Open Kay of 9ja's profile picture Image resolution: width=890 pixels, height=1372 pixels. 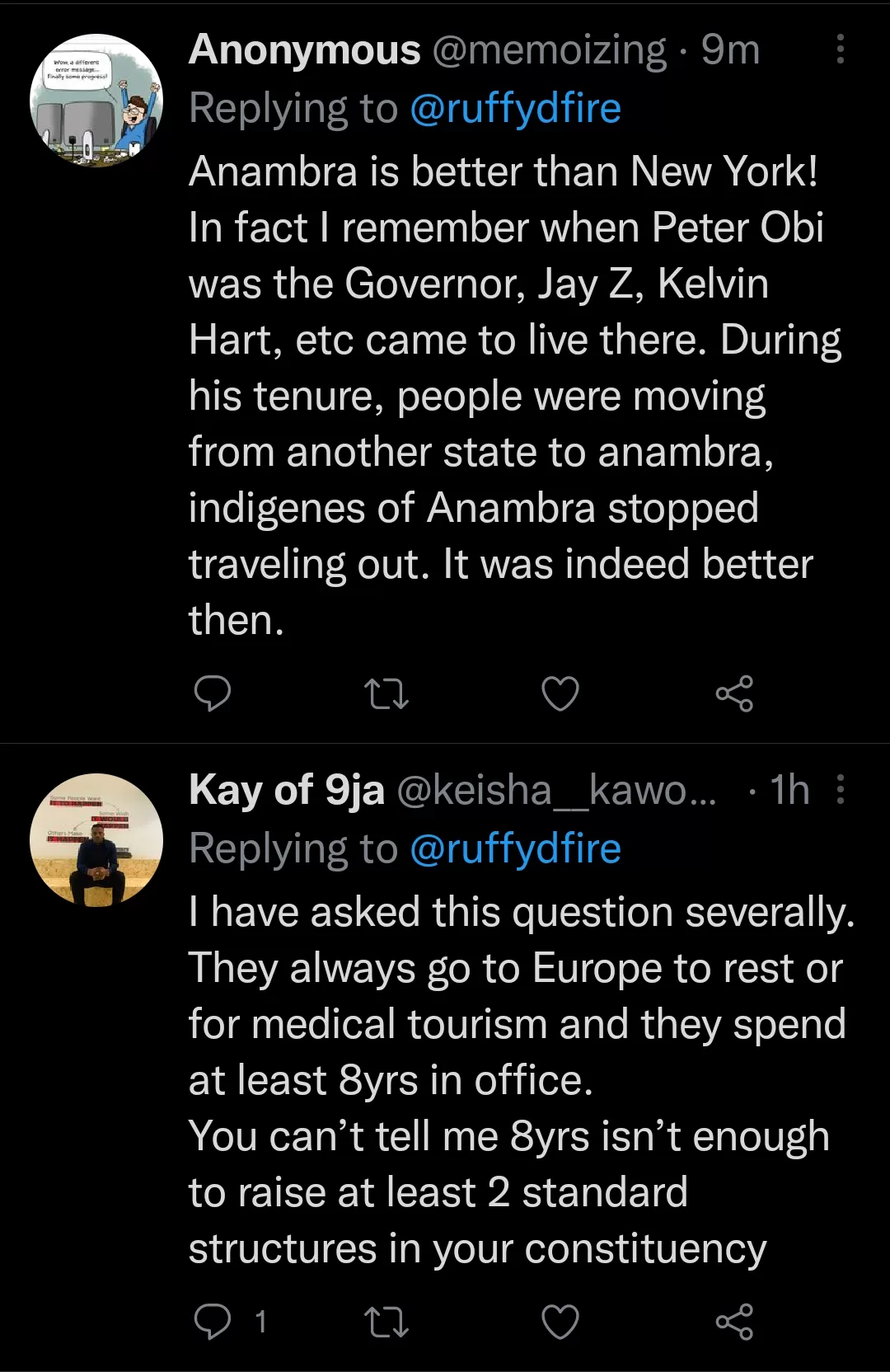[x=96, y=840]
